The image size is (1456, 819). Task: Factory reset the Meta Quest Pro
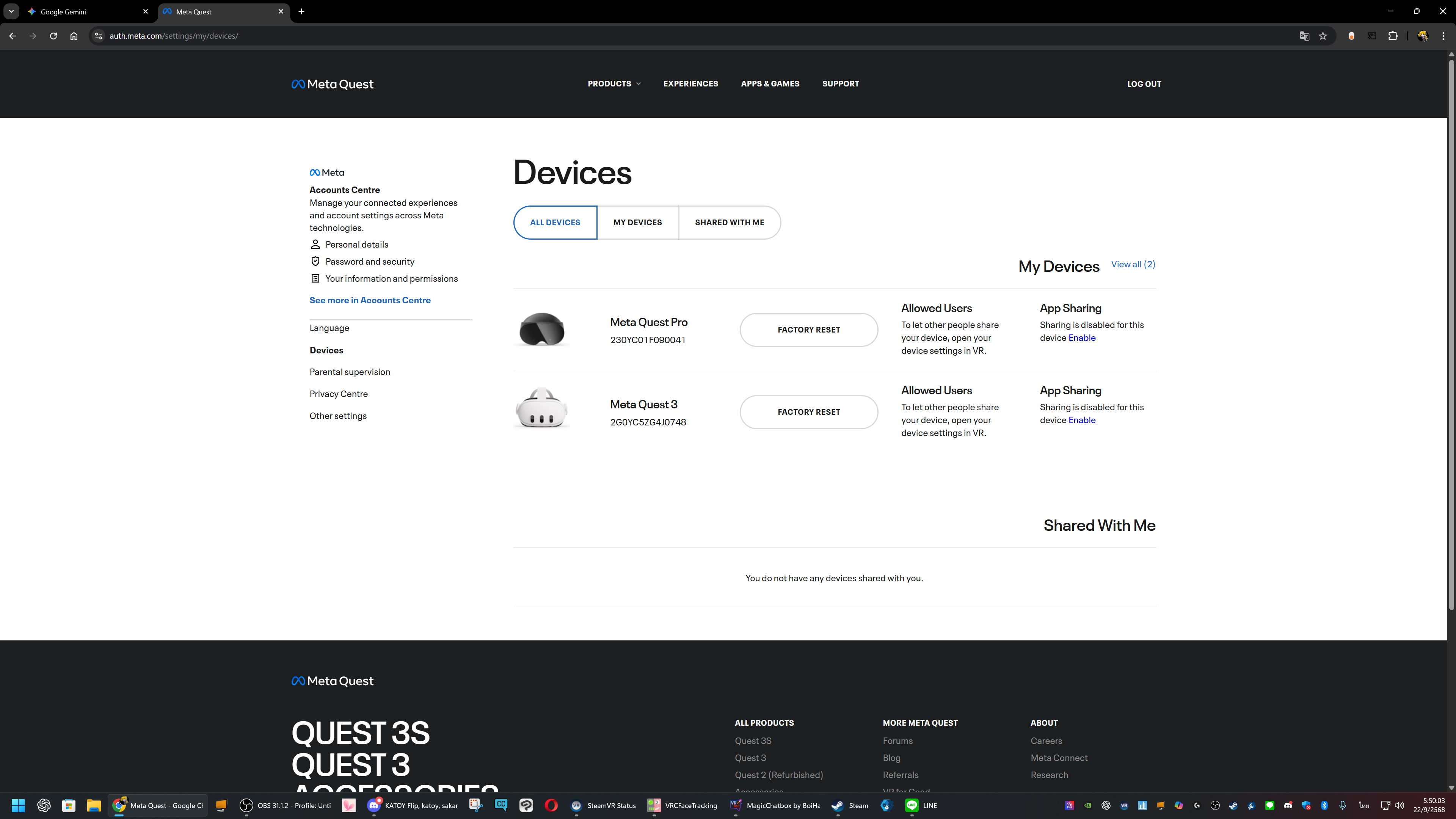coord(809,329)
